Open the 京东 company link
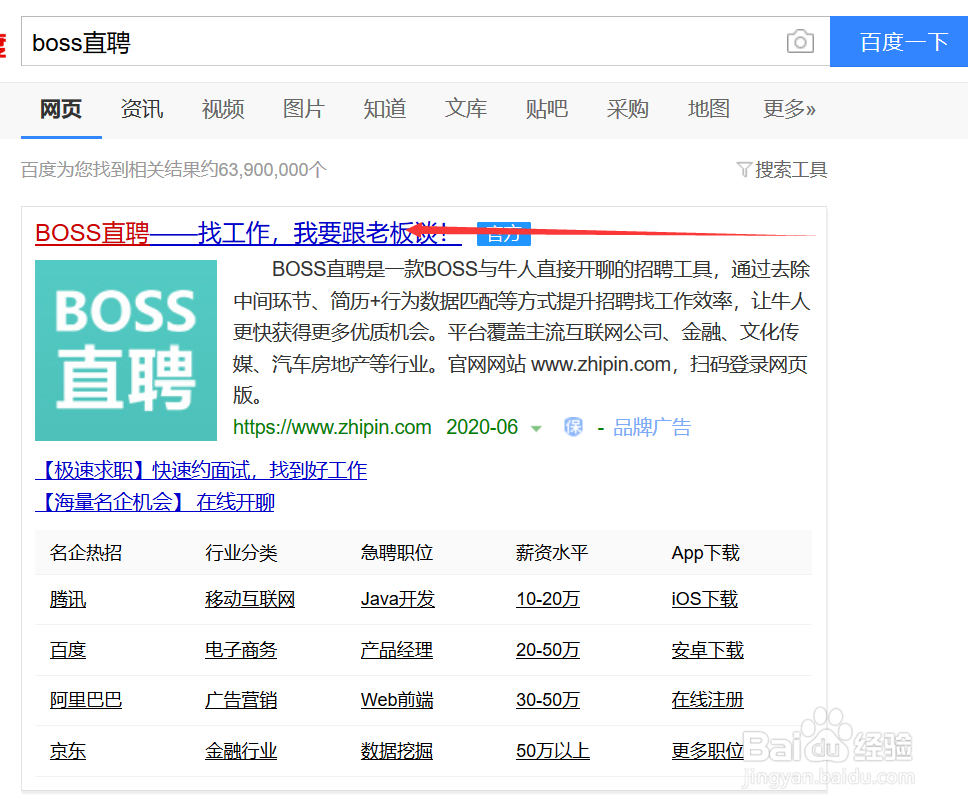Image resolution: width=968 pixels, height=810 pixels. point(68,751)
